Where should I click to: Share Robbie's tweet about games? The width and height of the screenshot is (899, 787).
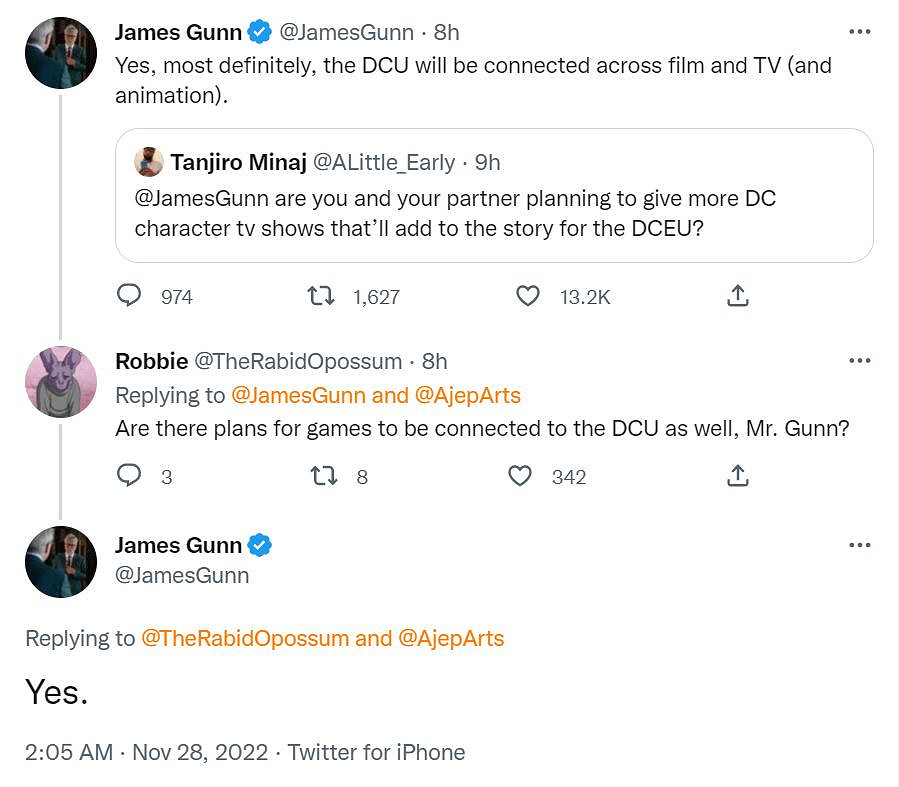click(x=737, y=476)
